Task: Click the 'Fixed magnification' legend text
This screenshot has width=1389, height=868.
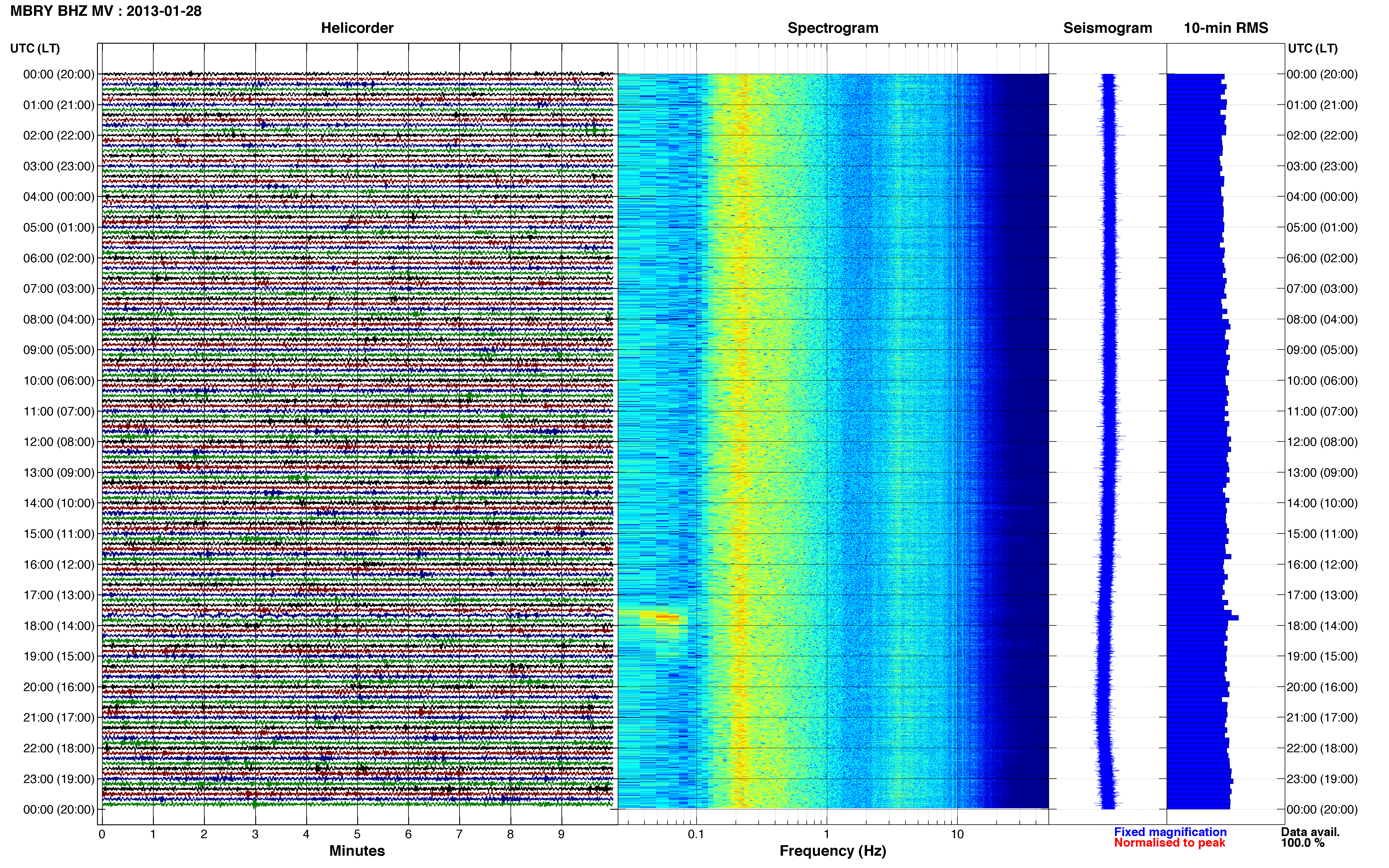Action: [x=1170, y=832]
